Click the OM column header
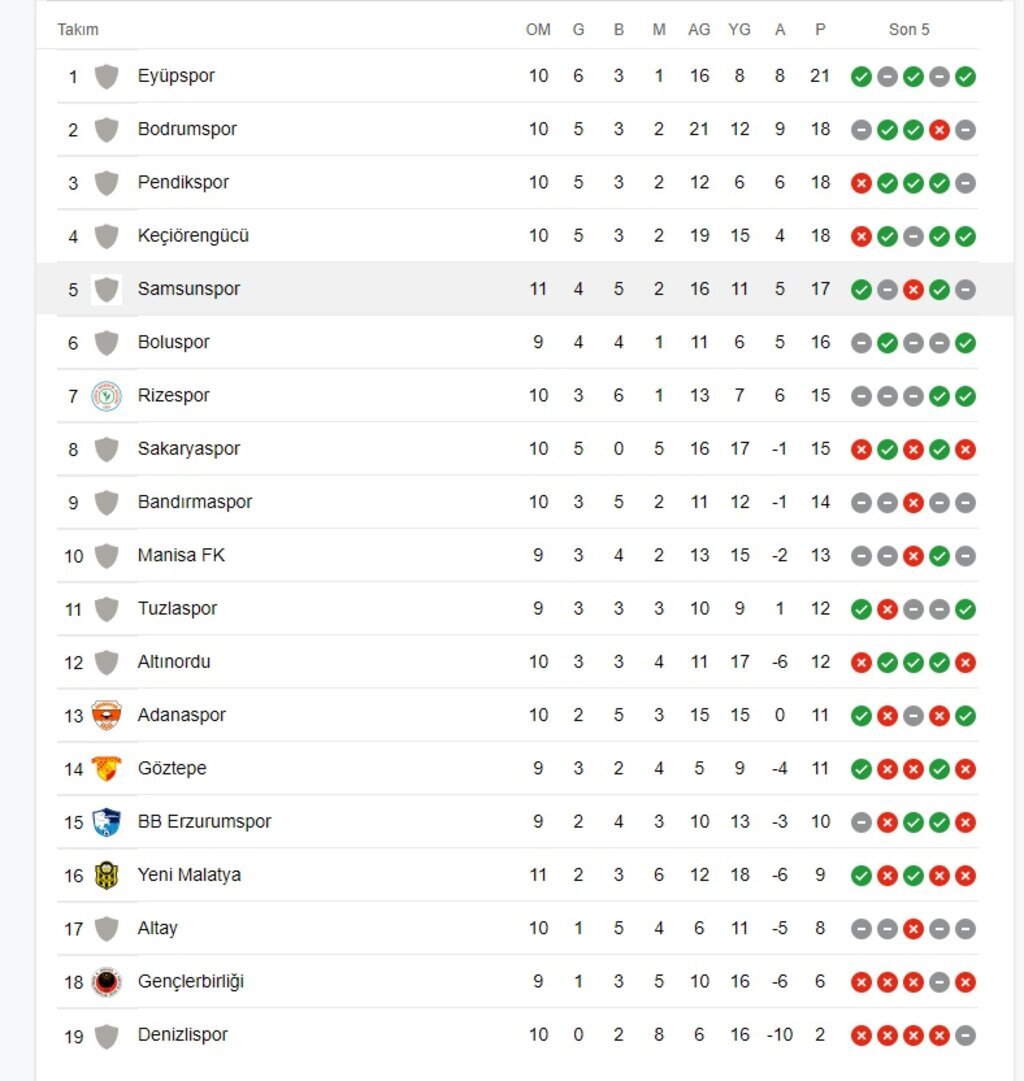 [x=538, y=30]
